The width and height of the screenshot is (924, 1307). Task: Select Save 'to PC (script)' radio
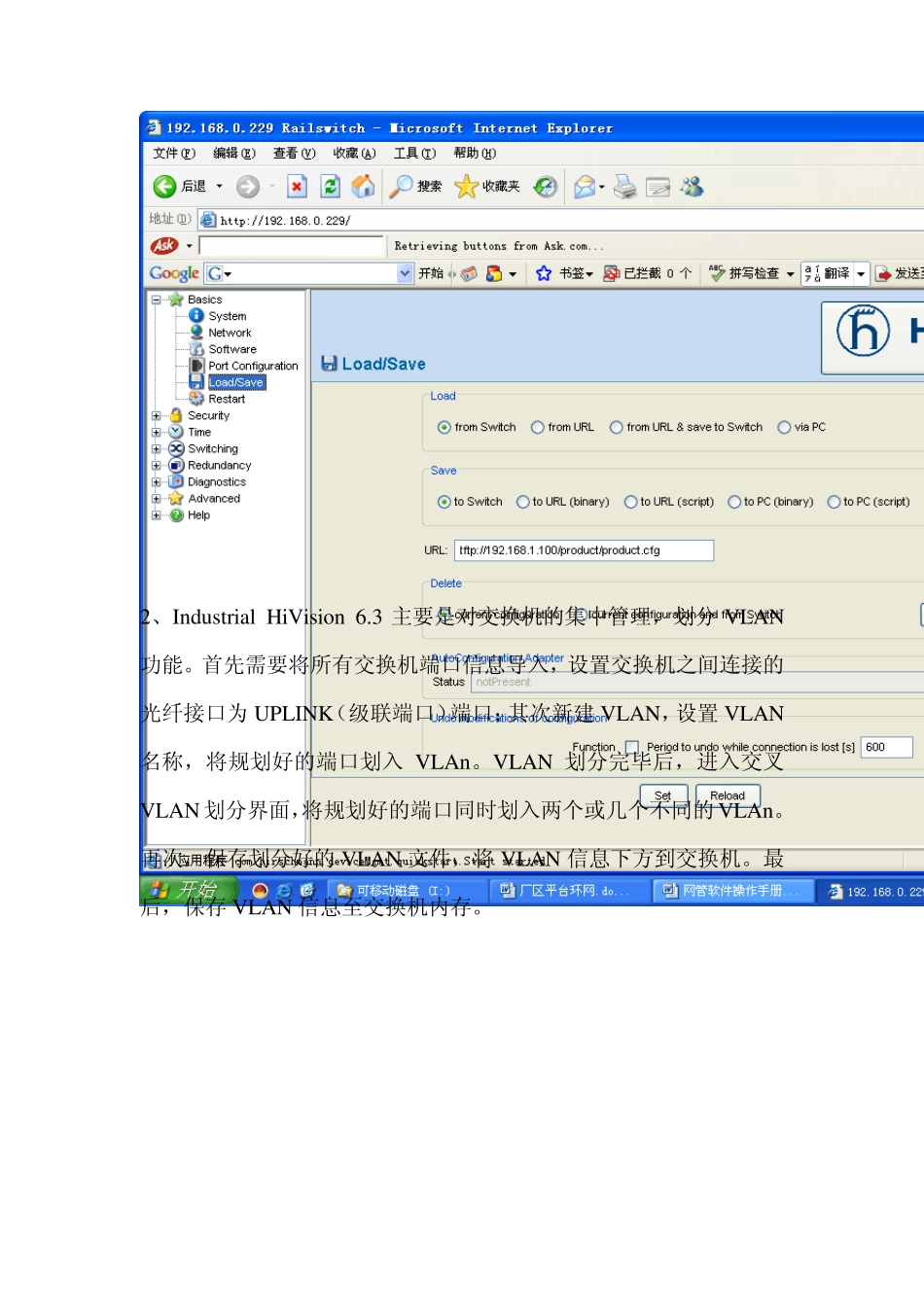834,502
